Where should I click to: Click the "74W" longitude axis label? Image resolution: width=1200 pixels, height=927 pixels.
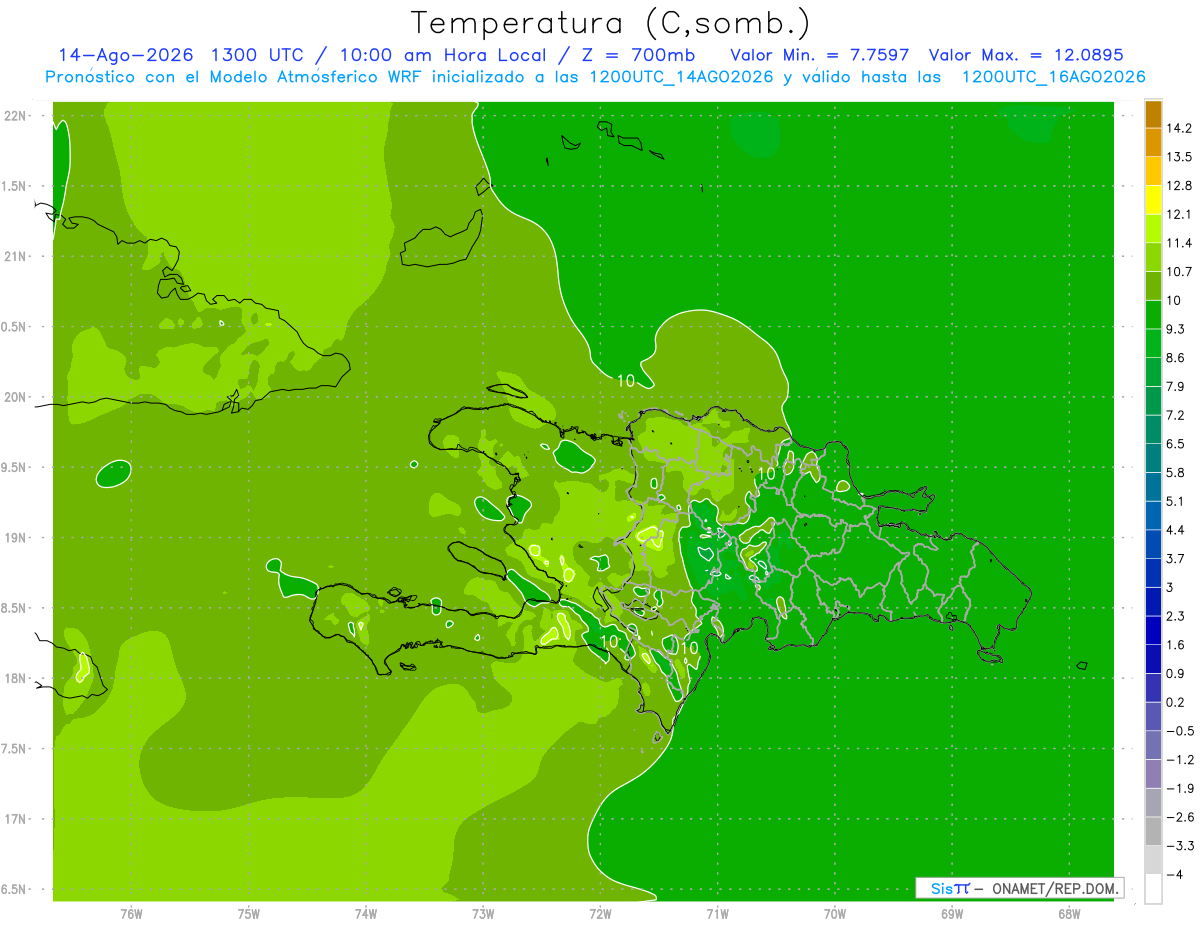[x=366, y=914]
